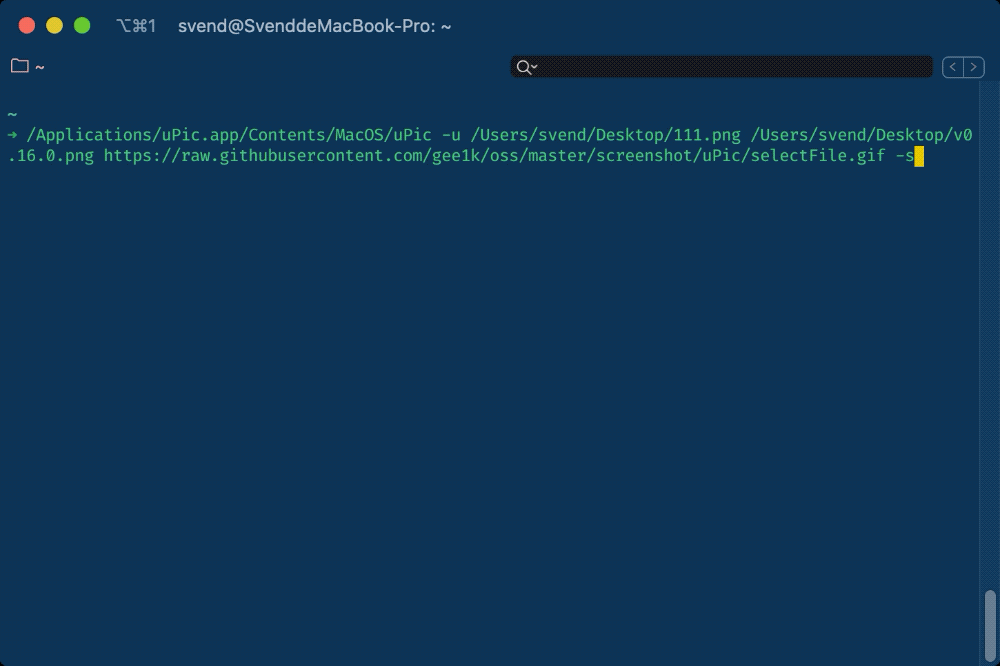
Task: Open the search magnifier options dropdown
Action: point(527,67)
